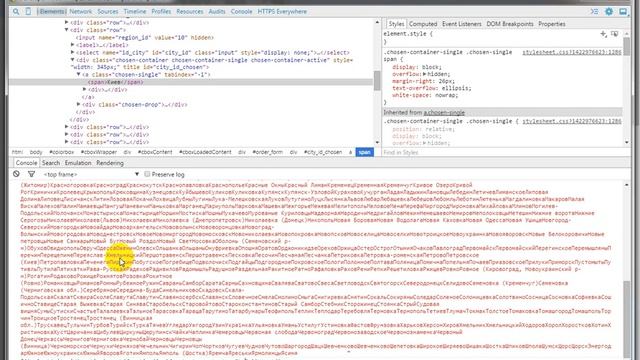The height and width of the screenshot is (360, 640).
Task: Toggle element state icon in Styles
Action: [614, 34]
